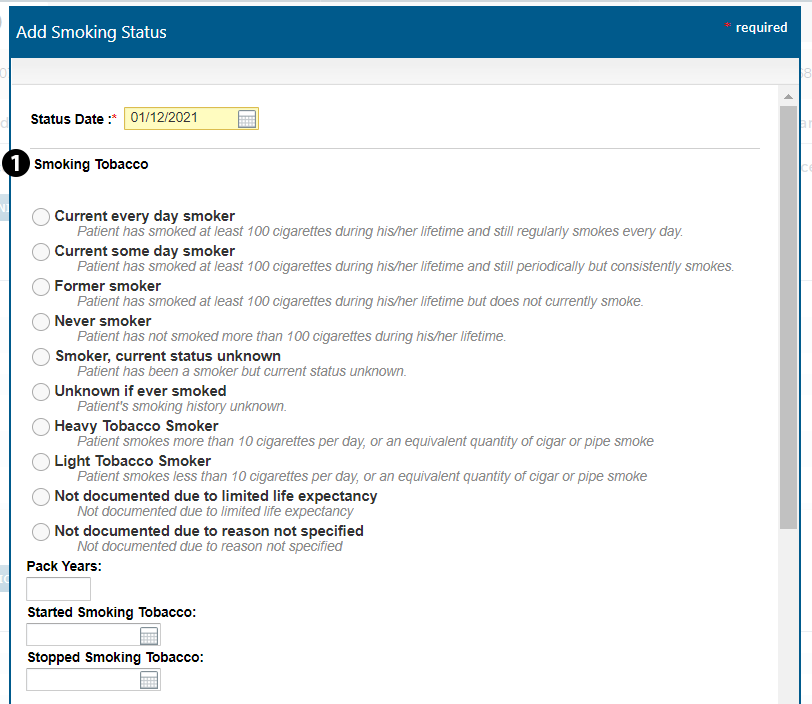The width and height of the screenshot is (812, 704).
Task: Click the Status Date input field
Action: (180, 119)
